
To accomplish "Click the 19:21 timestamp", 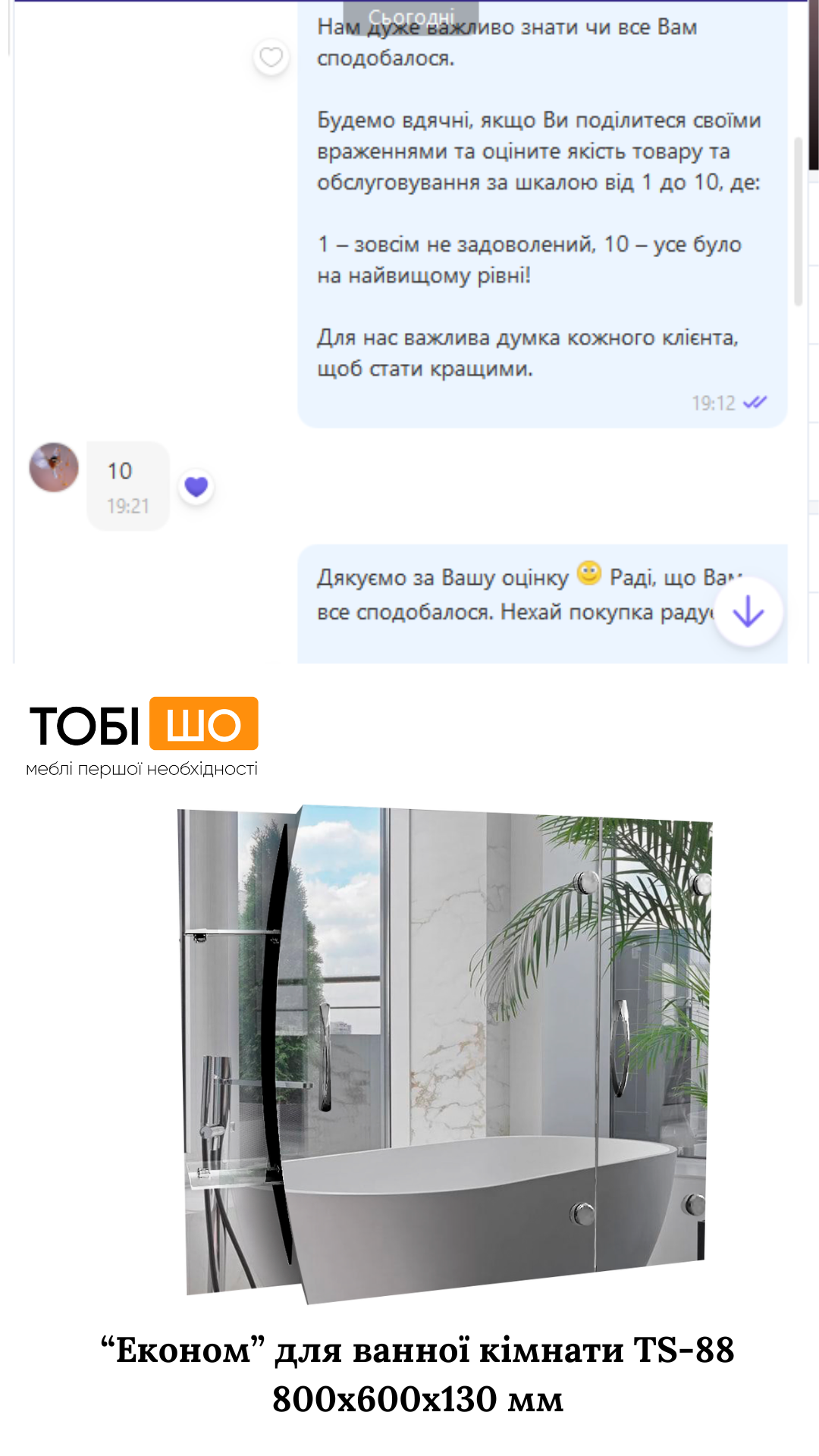I will (127, 506).
